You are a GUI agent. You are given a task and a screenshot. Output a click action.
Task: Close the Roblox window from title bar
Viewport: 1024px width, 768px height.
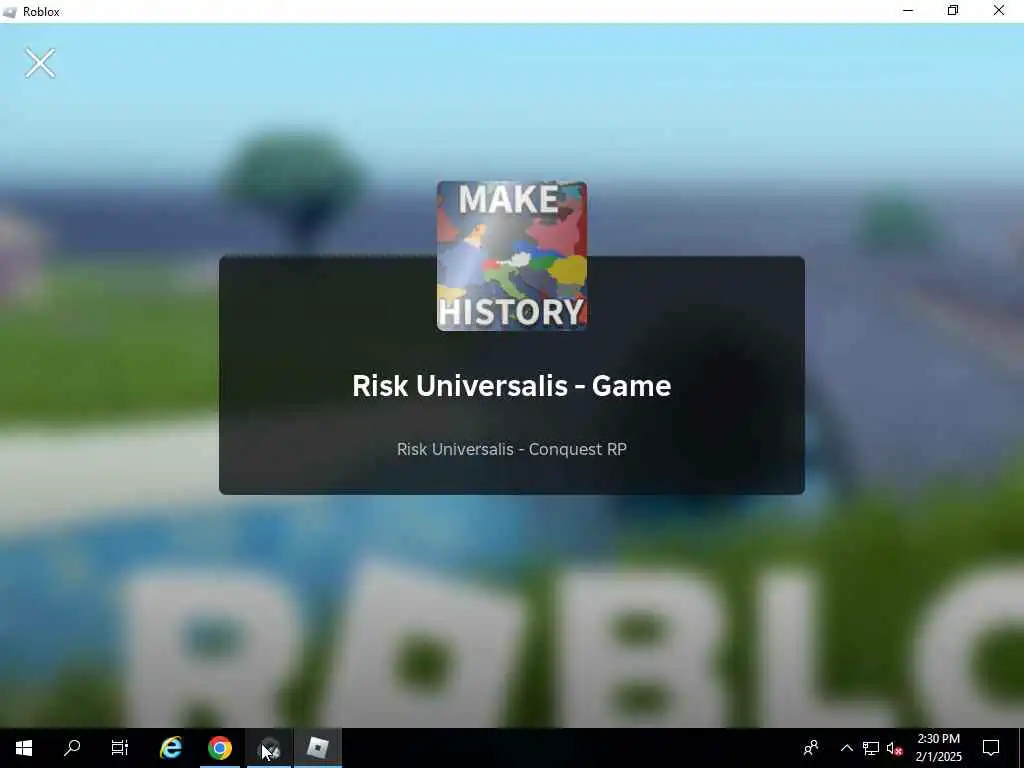999,10
